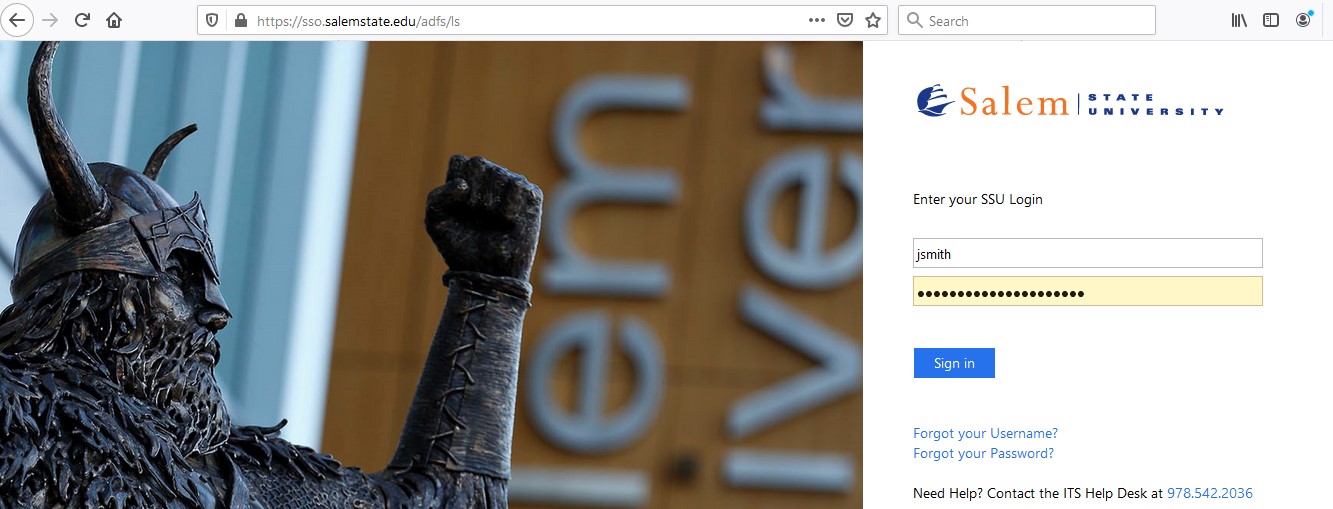Click the forward navigation arrow

pos(51,20)
